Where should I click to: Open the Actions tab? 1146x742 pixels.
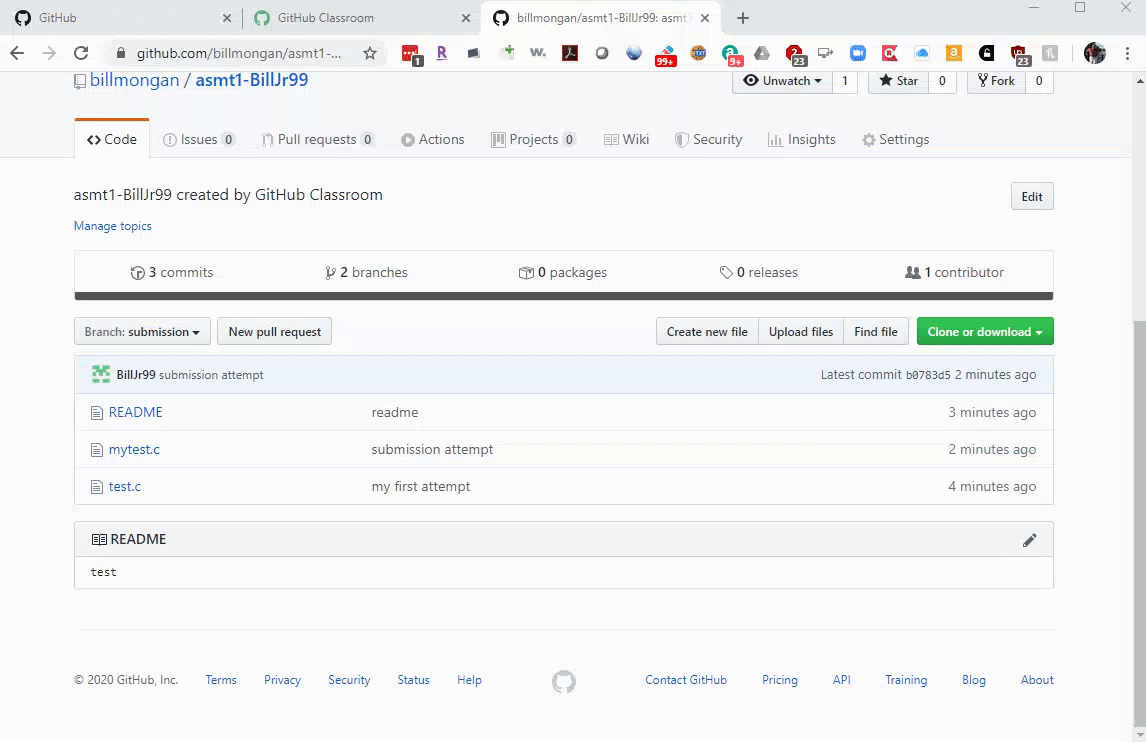tap(433, 140)
